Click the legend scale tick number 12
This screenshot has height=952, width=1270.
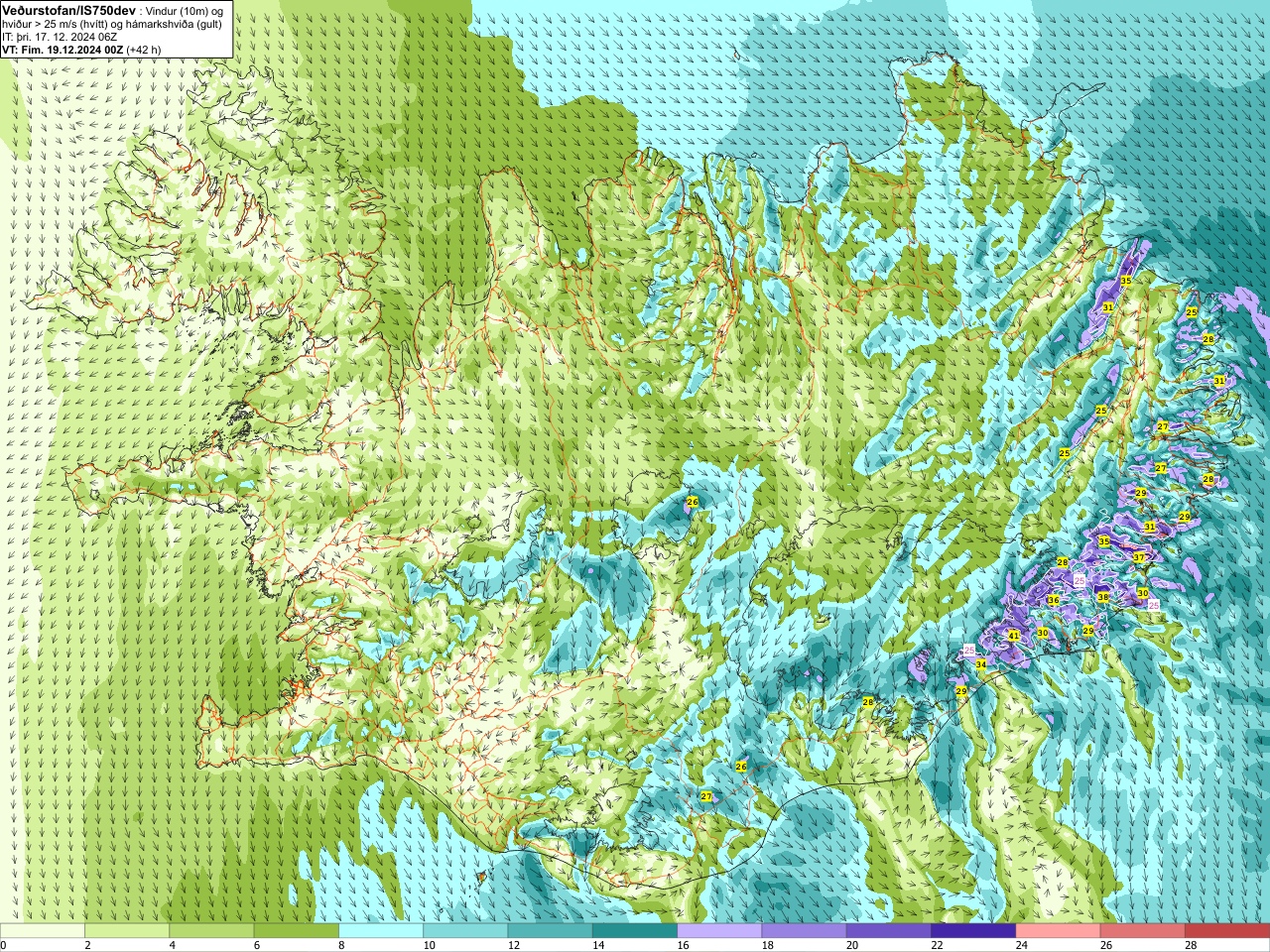[515, 945]
